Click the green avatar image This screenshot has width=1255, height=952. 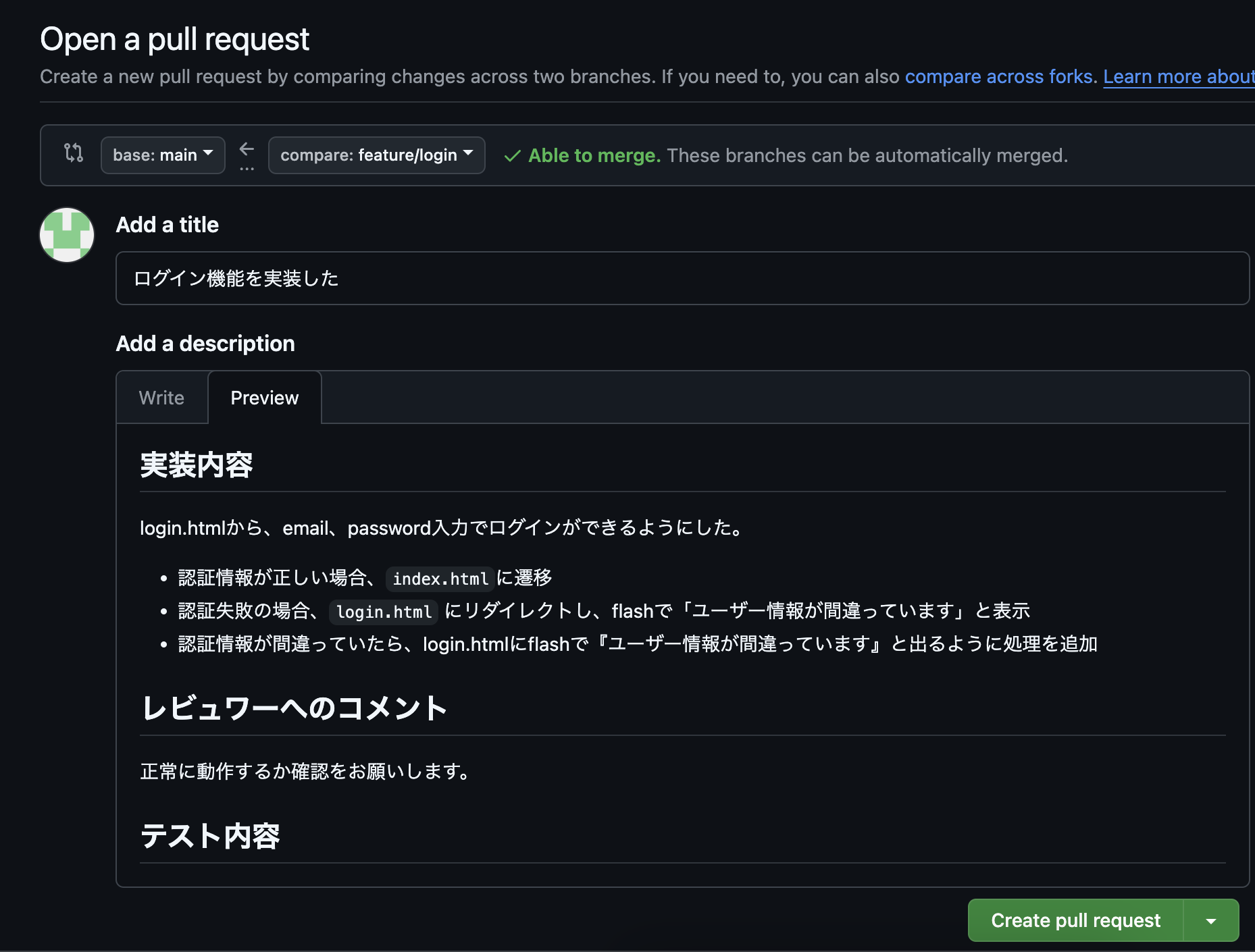[66, 235]
